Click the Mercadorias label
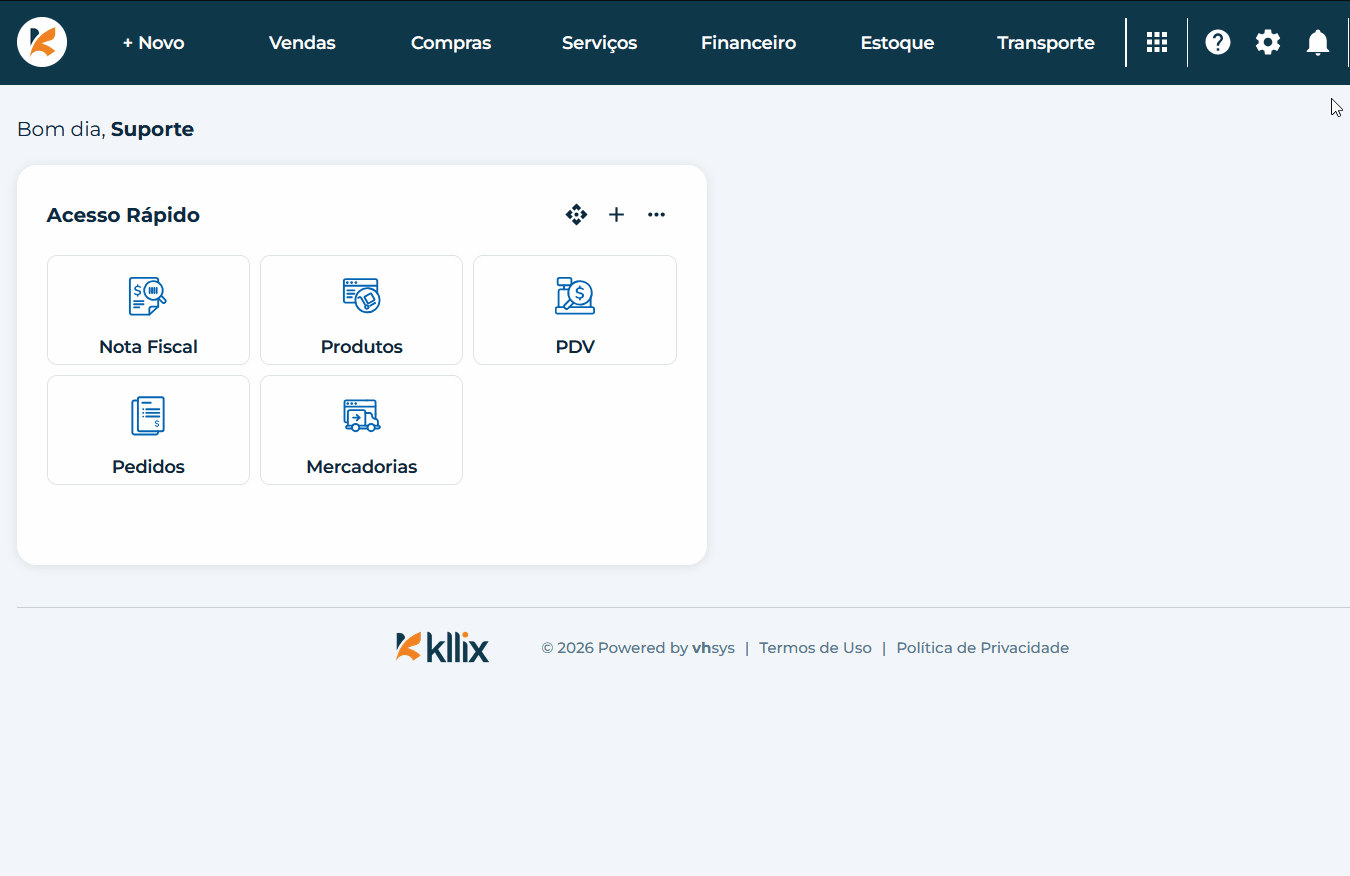 coord(361,467)
